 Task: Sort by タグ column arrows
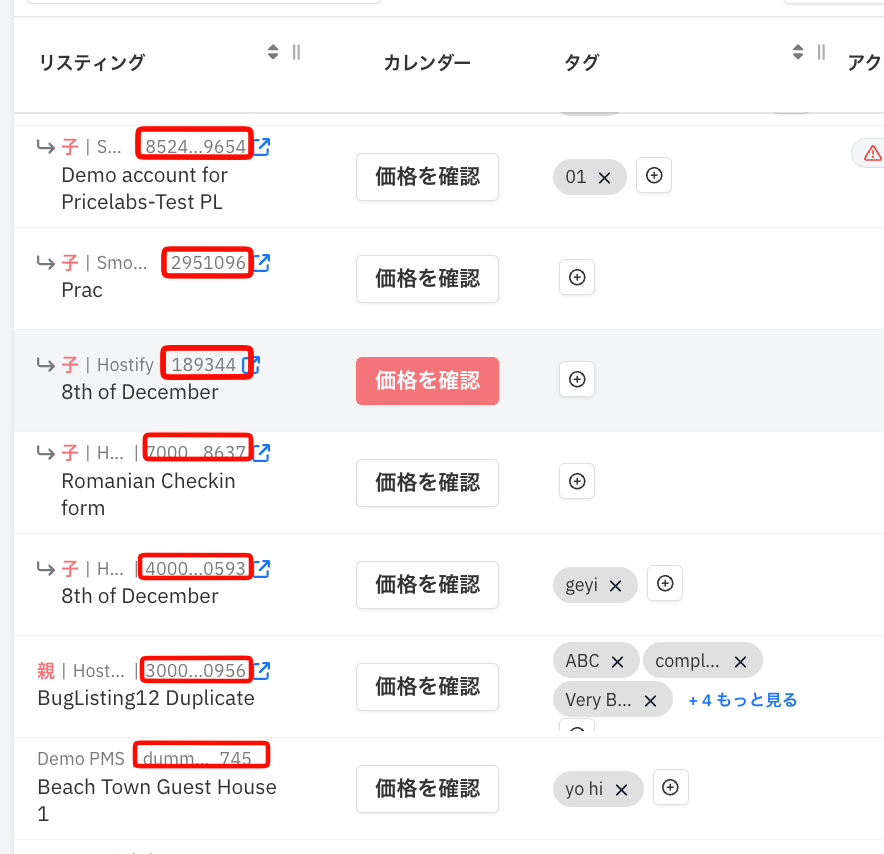[798, 52]
